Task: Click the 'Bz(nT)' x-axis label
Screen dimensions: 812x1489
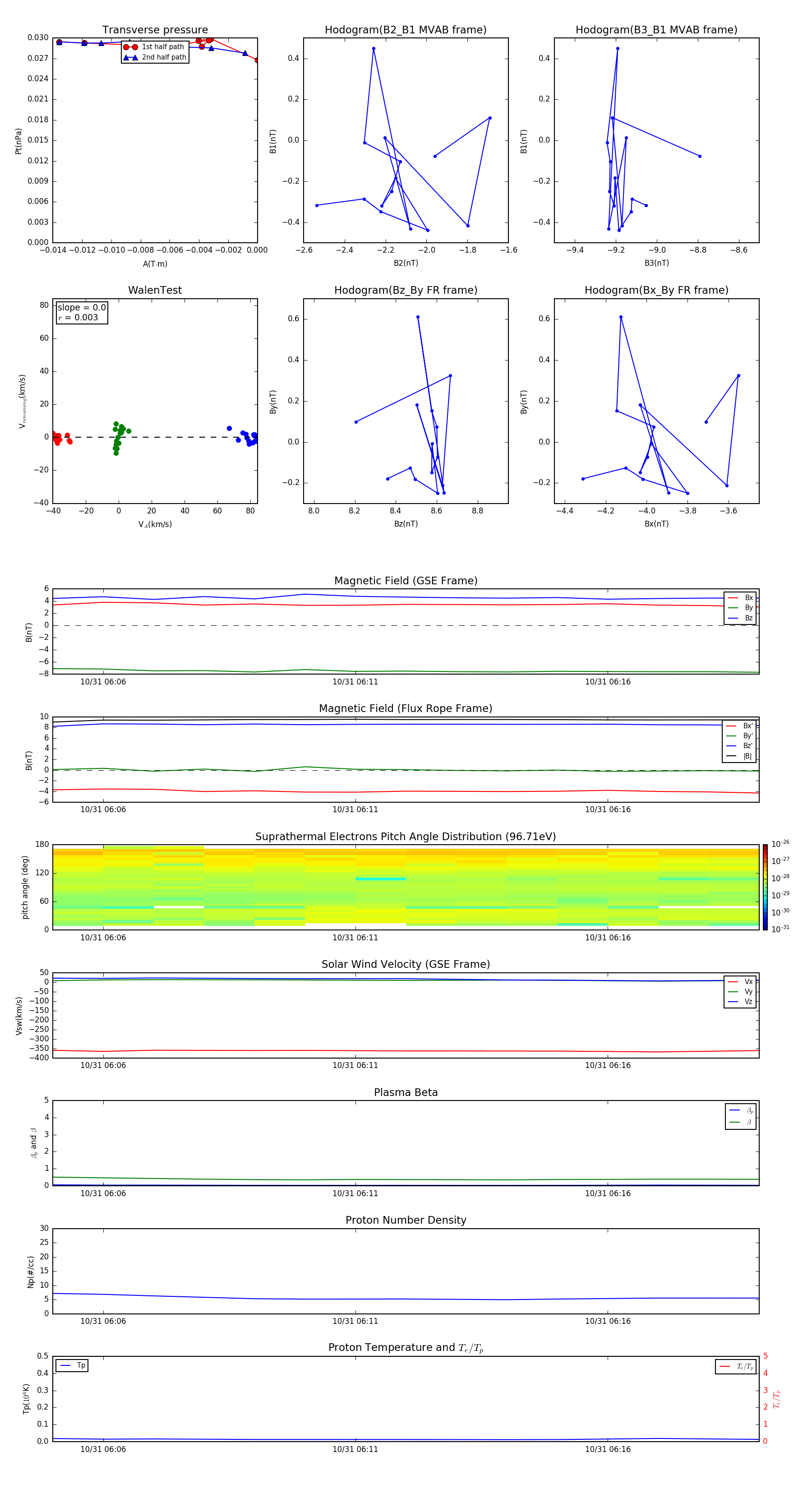Action: [x=406, y=524]
